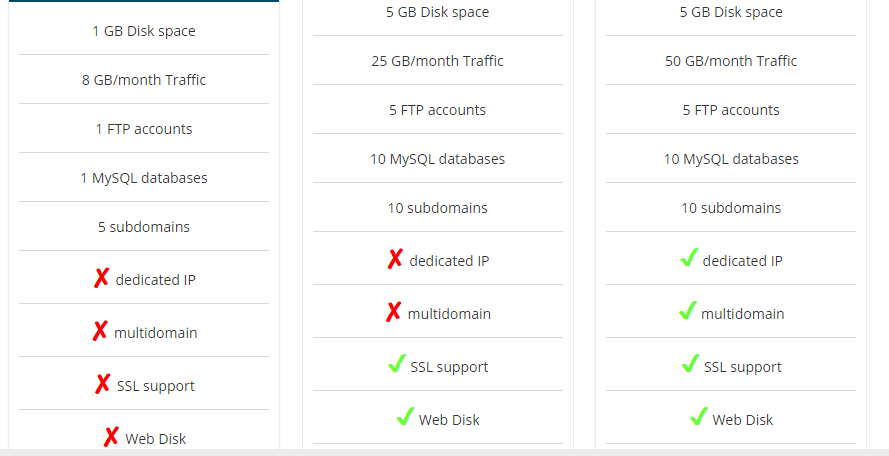Click green check beside dedicated IP in 50 GB plan

tap(689, 257)
